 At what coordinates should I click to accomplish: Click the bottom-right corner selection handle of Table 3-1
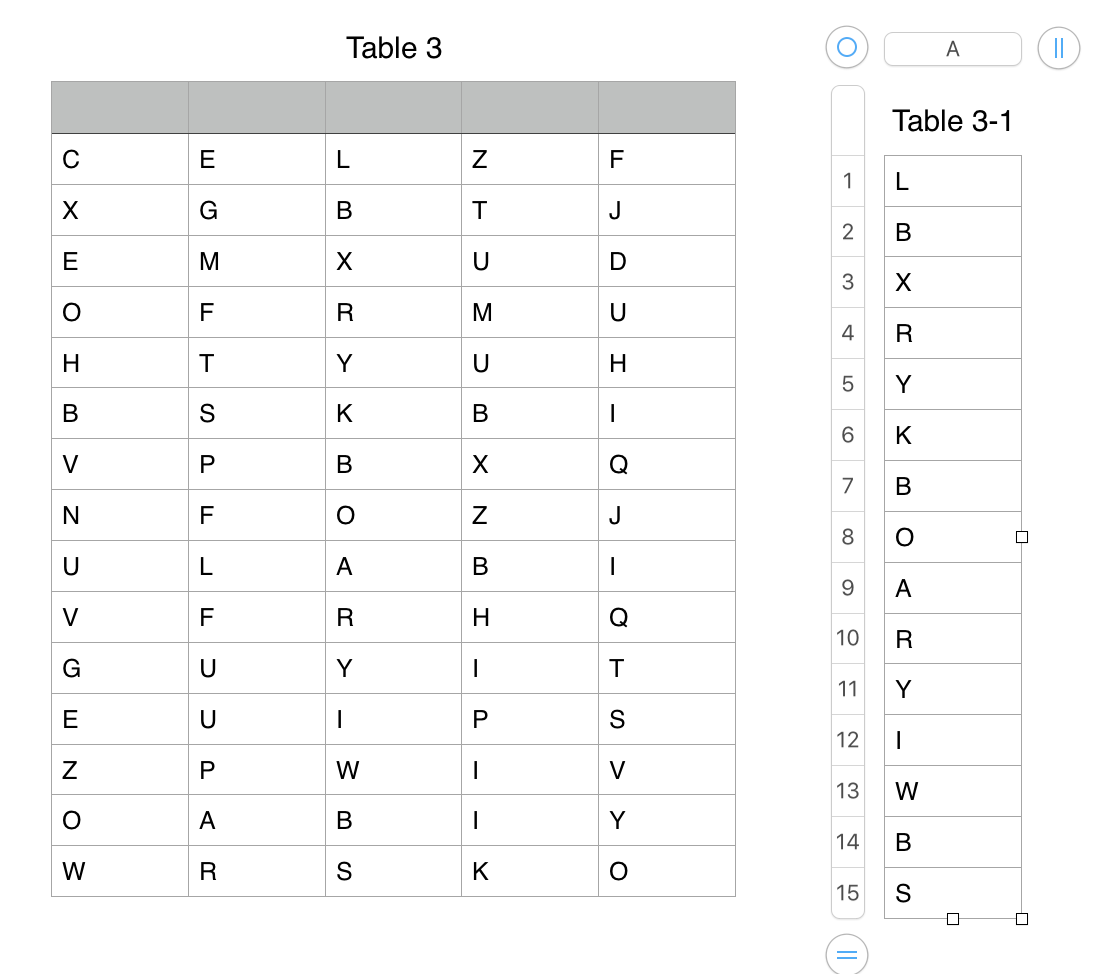[1022, 919]
